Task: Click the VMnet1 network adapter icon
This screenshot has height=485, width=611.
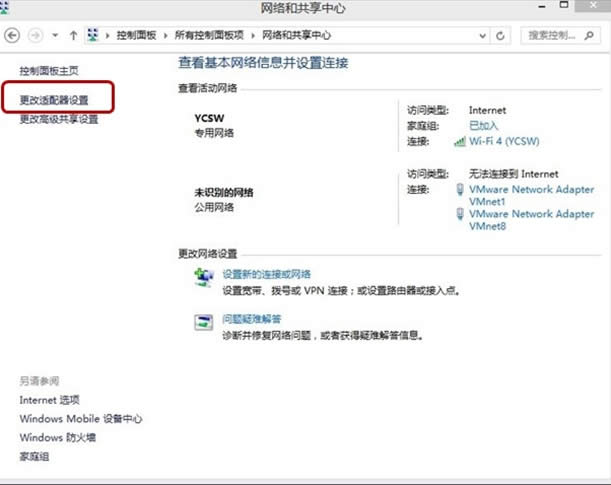Action: (460, 189)
